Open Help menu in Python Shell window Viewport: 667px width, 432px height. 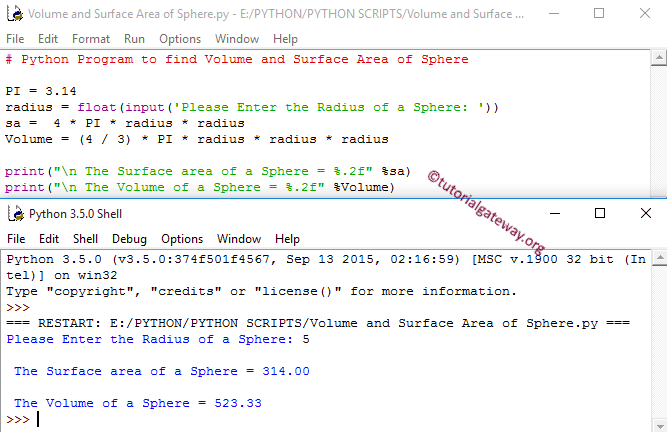[x=288, y=239]
